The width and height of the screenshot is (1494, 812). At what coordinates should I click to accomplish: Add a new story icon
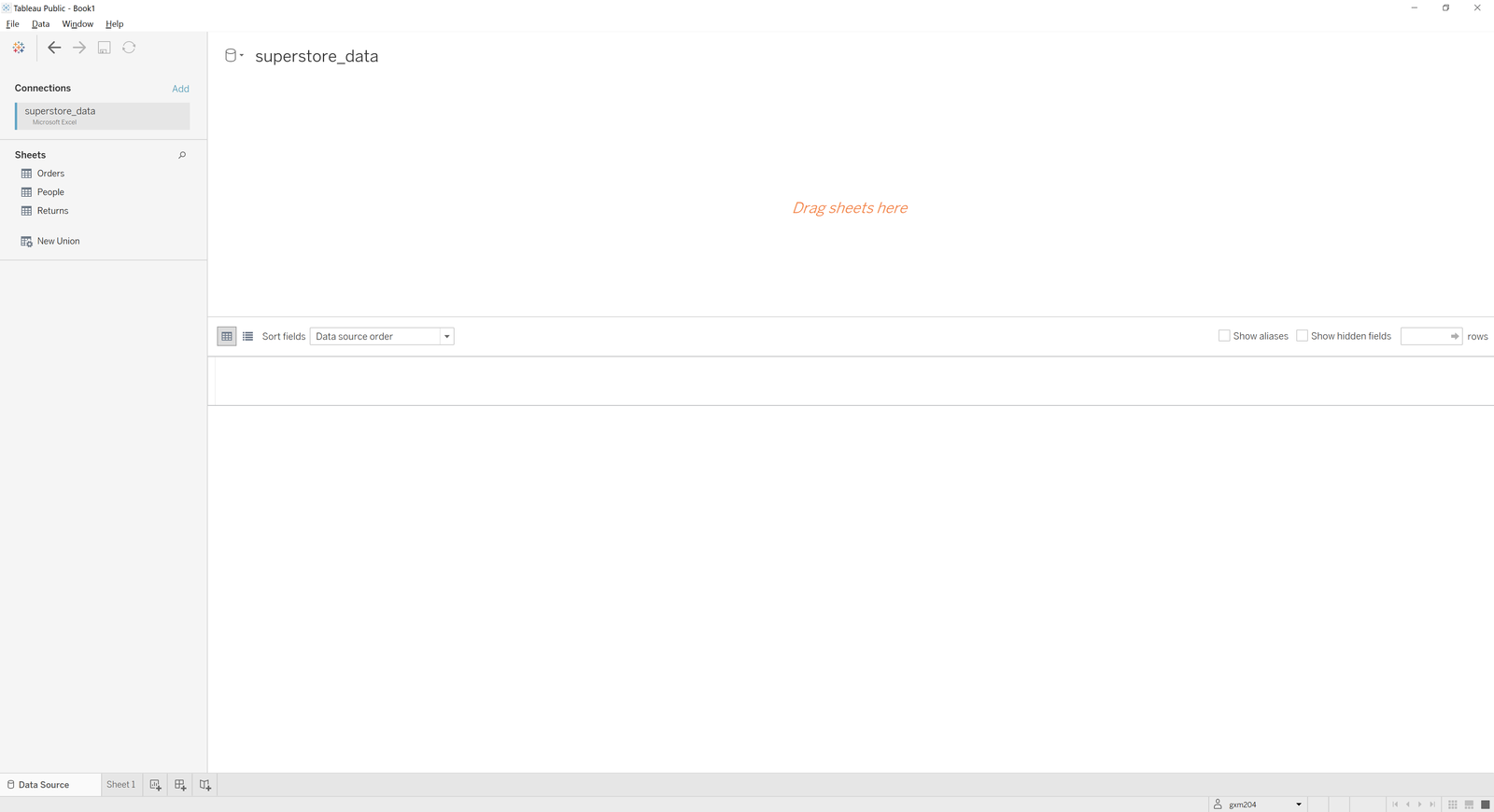(205, 785)
